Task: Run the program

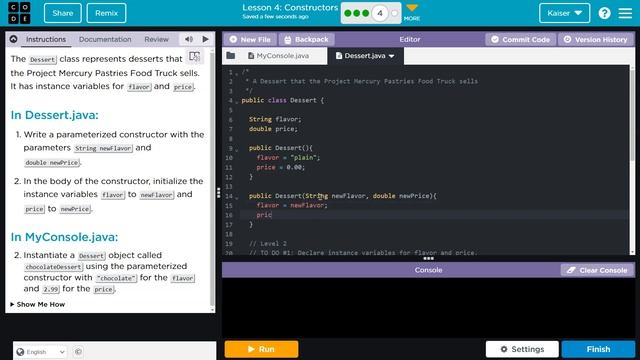Action: (261, 349)
